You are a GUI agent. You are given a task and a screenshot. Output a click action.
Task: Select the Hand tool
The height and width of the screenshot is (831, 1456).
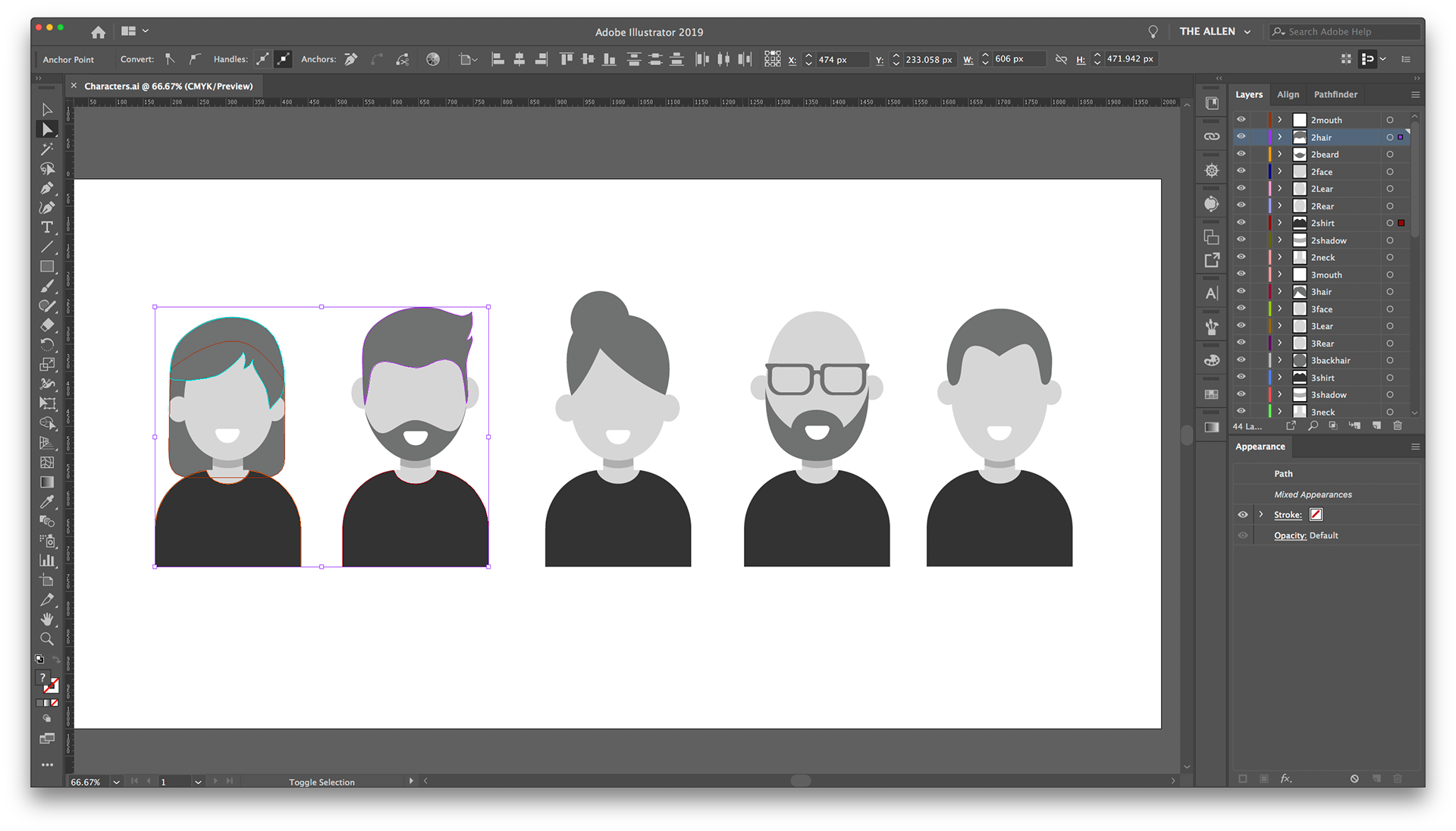pyautogui.click(x=47, y=619)
